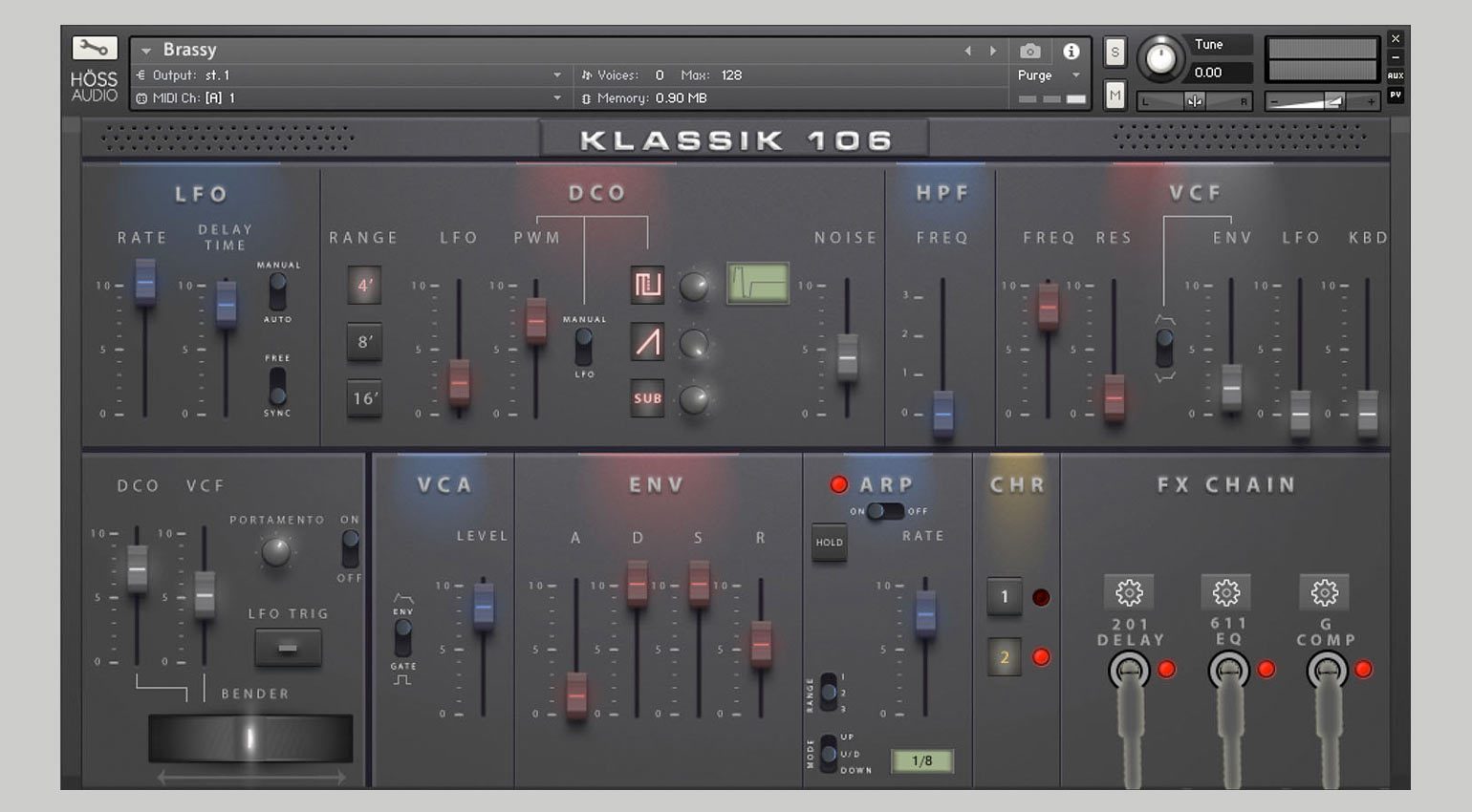Viewport: 1472px width, 812px height.
Task: Toggle PWM MANUAL/LFO switch
Action: (583, 347)
